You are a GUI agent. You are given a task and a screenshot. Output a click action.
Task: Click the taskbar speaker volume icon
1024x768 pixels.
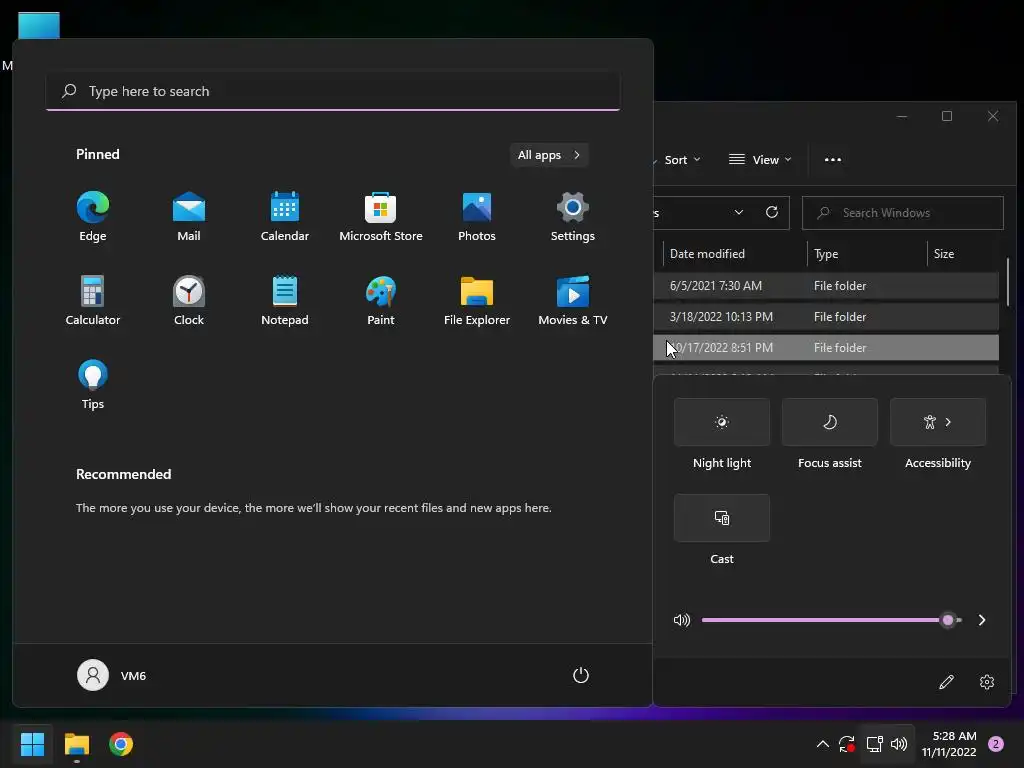[x=899, y=744]
